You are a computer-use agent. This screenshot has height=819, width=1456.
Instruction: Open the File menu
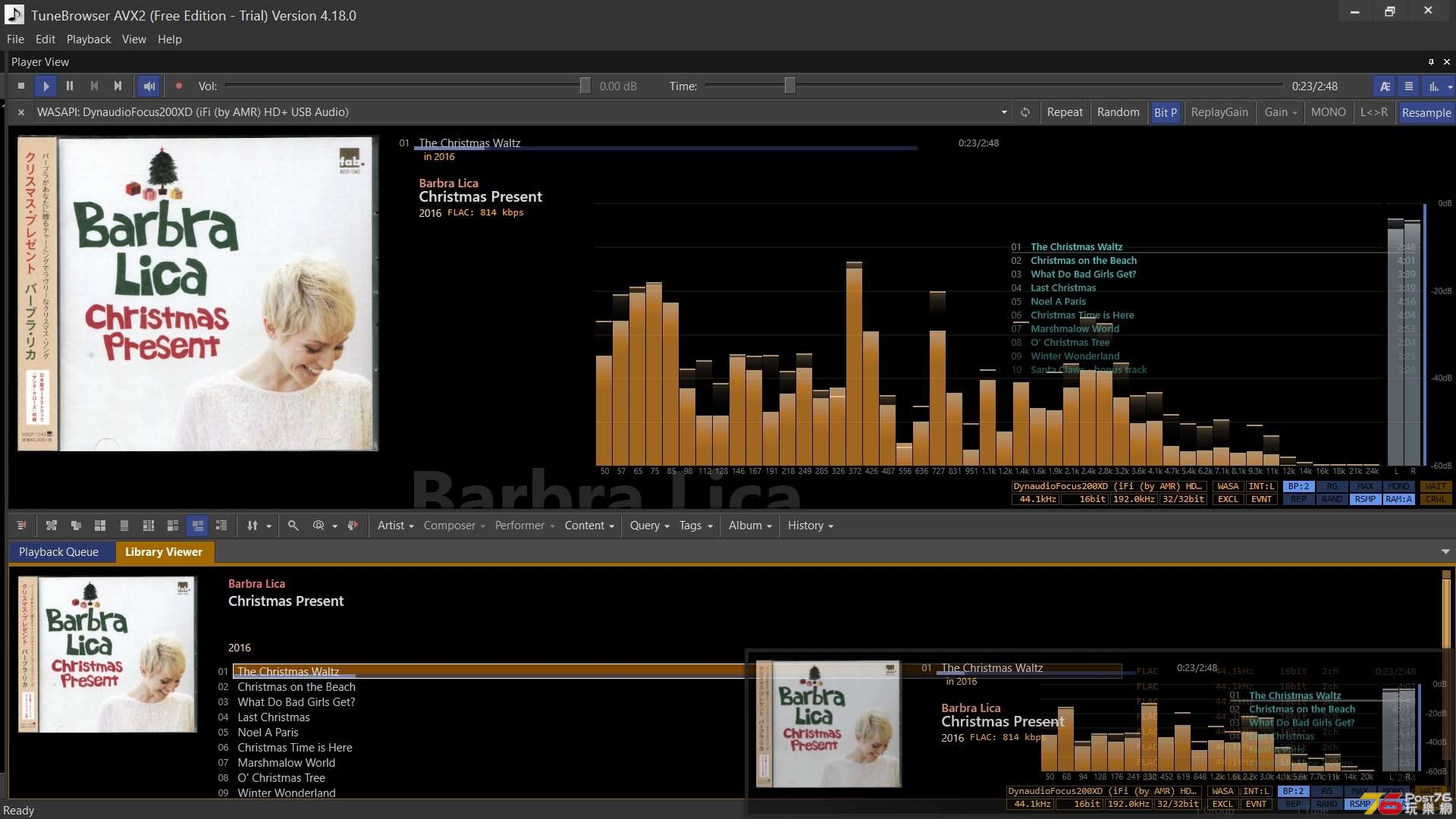[15, 39]
